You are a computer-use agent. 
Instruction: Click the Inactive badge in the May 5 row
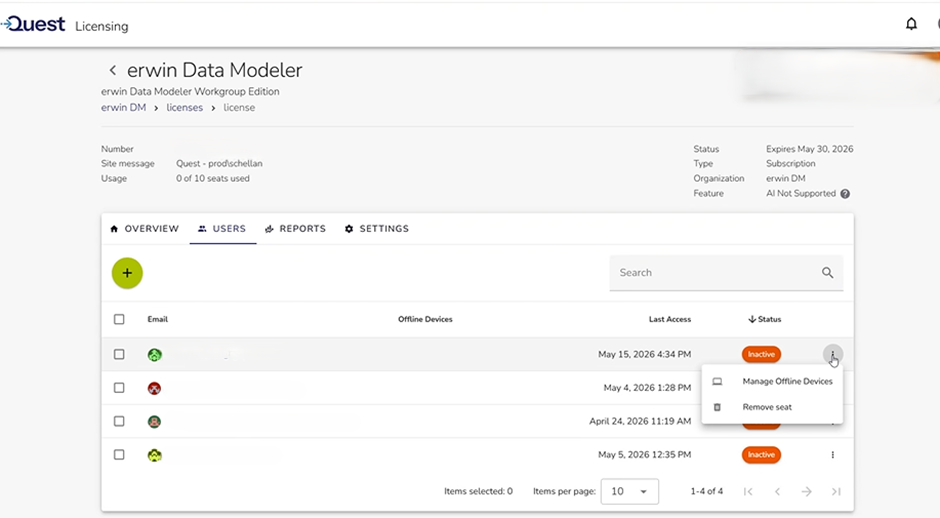coord(761,455)
